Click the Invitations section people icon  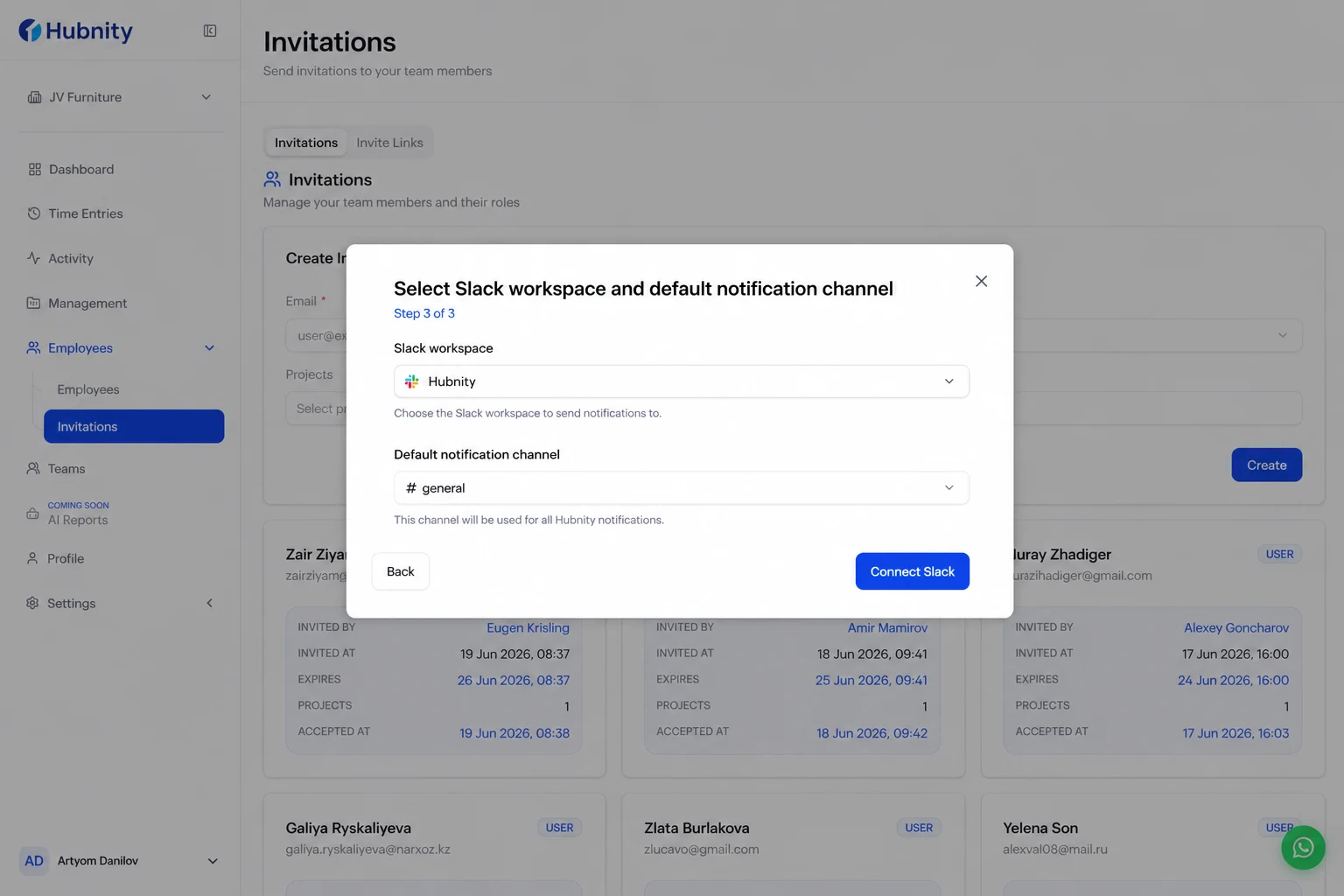coord(272,179)
